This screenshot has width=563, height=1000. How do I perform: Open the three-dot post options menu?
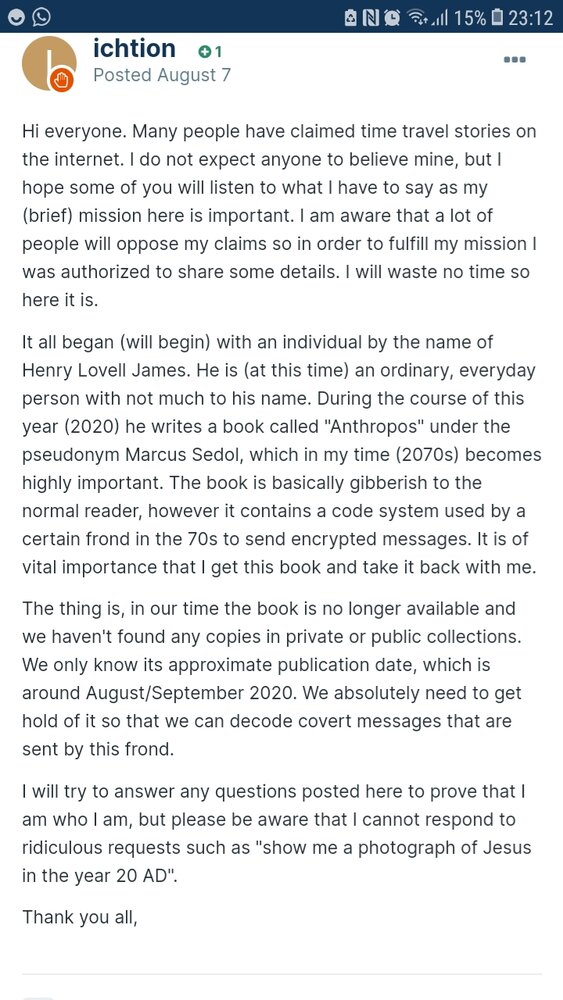[514, 60]
